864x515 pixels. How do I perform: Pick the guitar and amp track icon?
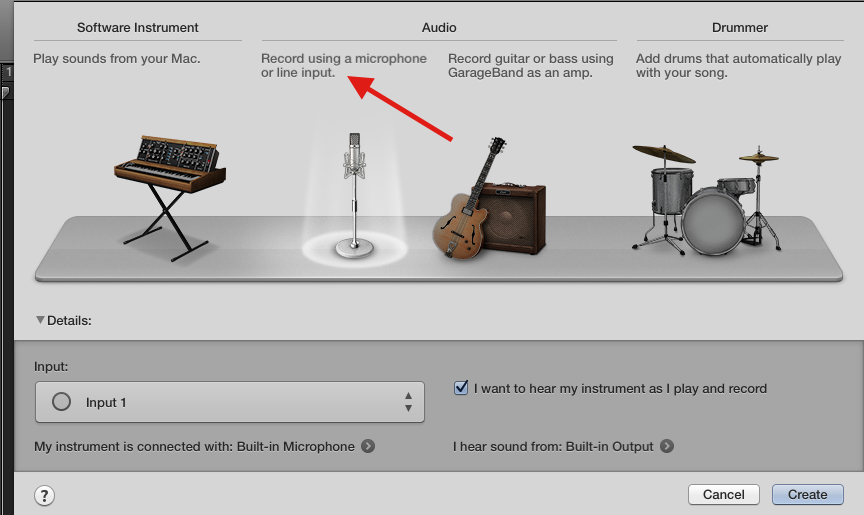tap(489, 198)
